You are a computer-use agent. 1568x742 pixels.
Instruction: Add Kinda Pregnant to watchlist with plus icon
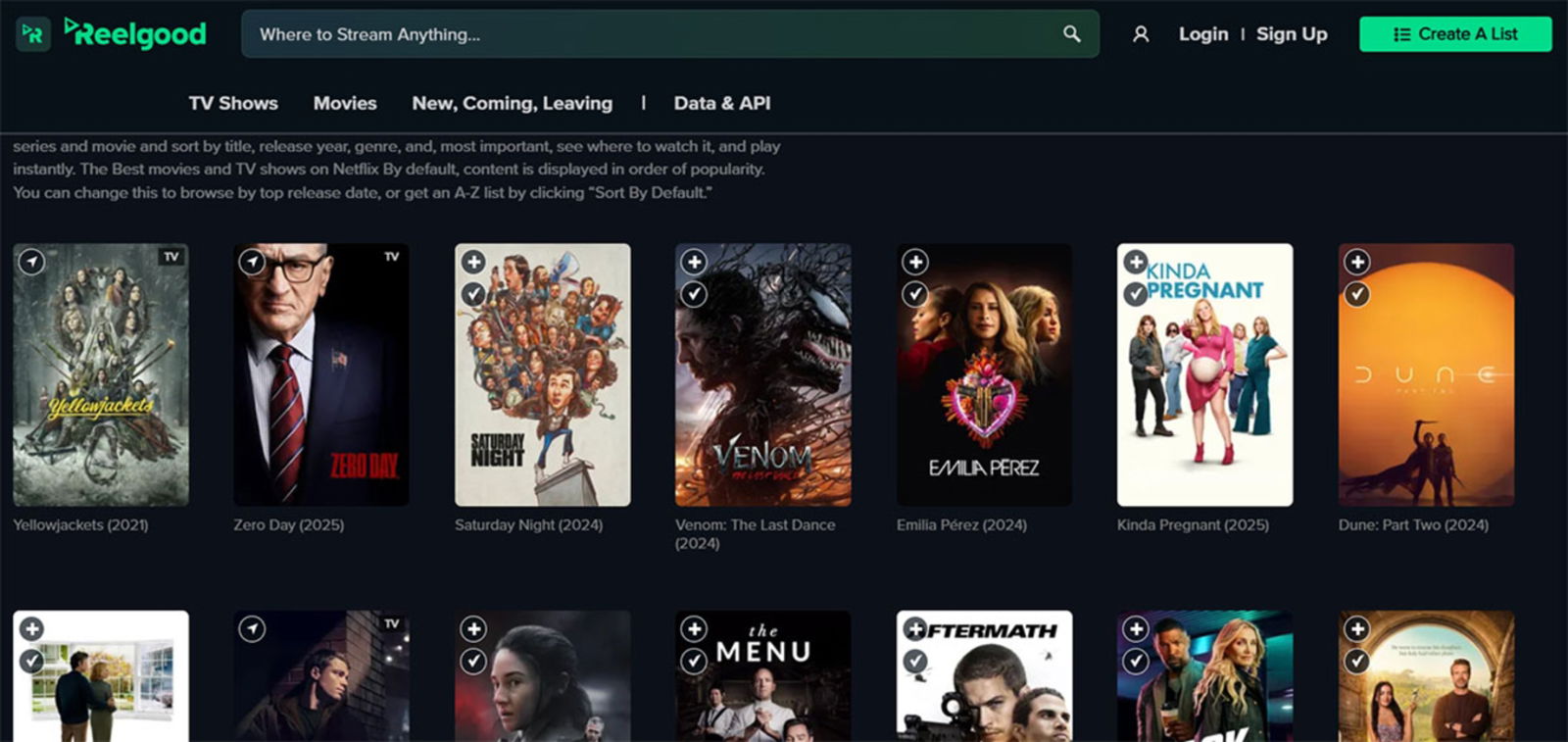point(1136,262)
